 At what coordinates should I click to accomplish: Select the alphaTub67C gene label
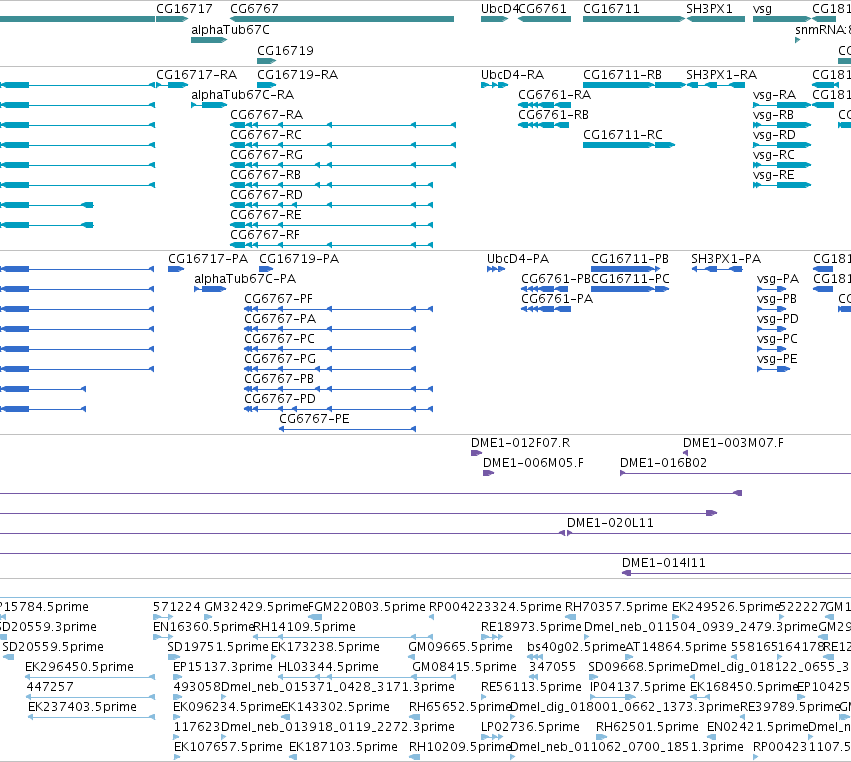[x=230, y=30]
